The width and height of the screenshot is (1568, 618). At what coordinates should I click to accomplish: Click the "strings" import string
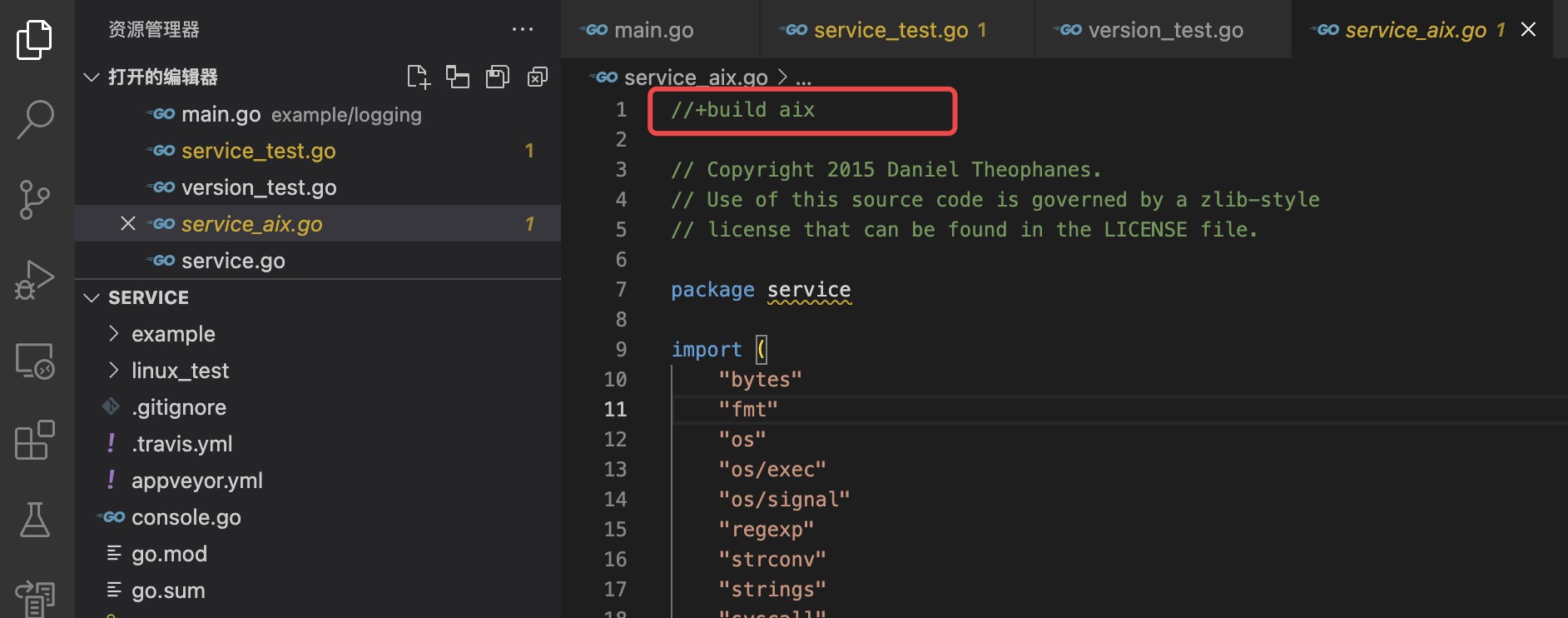(x=772, y=590)
